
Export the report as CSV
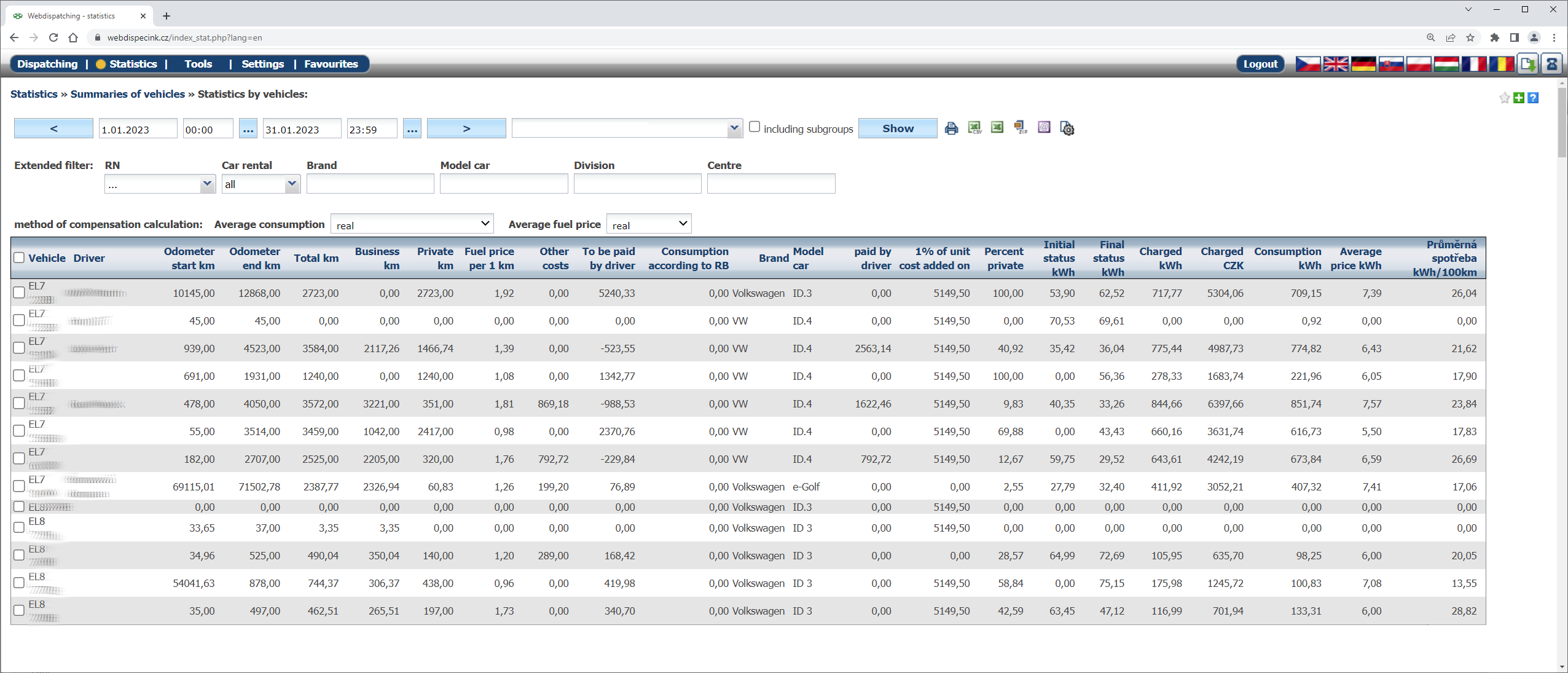974,127
